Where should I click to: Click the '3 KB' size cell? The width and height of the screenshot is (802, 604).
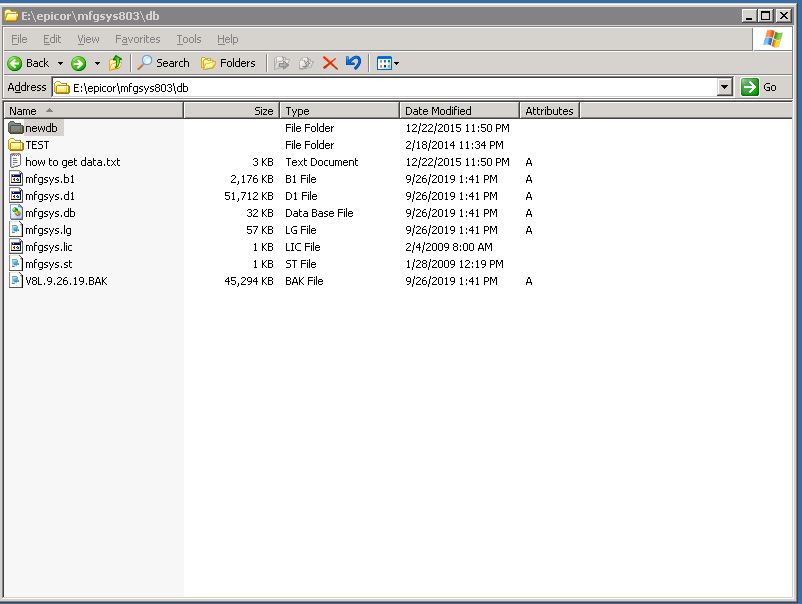tap(263, 162)
